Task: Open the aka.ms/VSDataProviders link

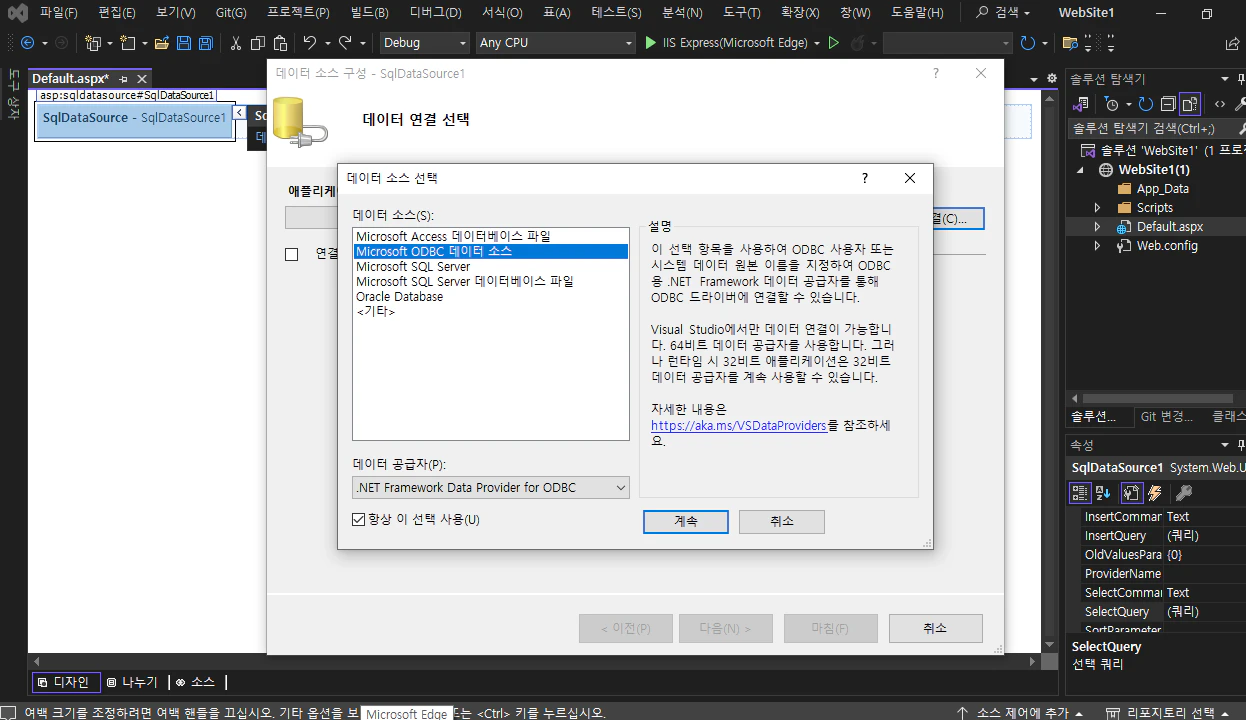Action: pyautogui.click(x=739, y=425)
